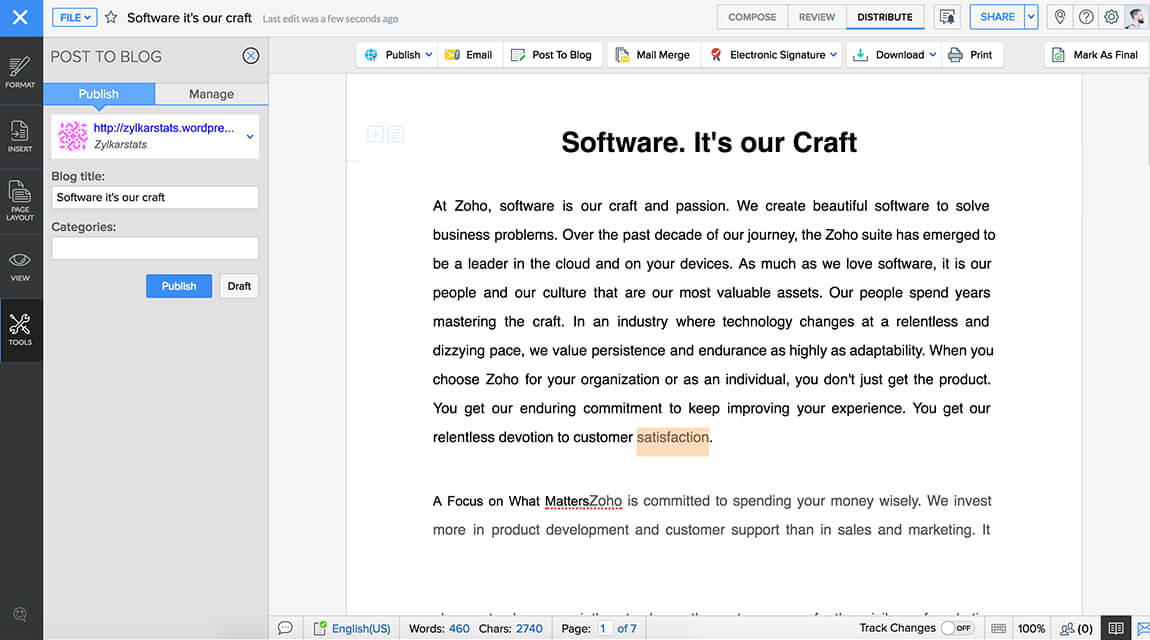
Task: Open the Format panel in sidebar
Action: [x=20, y=73]
